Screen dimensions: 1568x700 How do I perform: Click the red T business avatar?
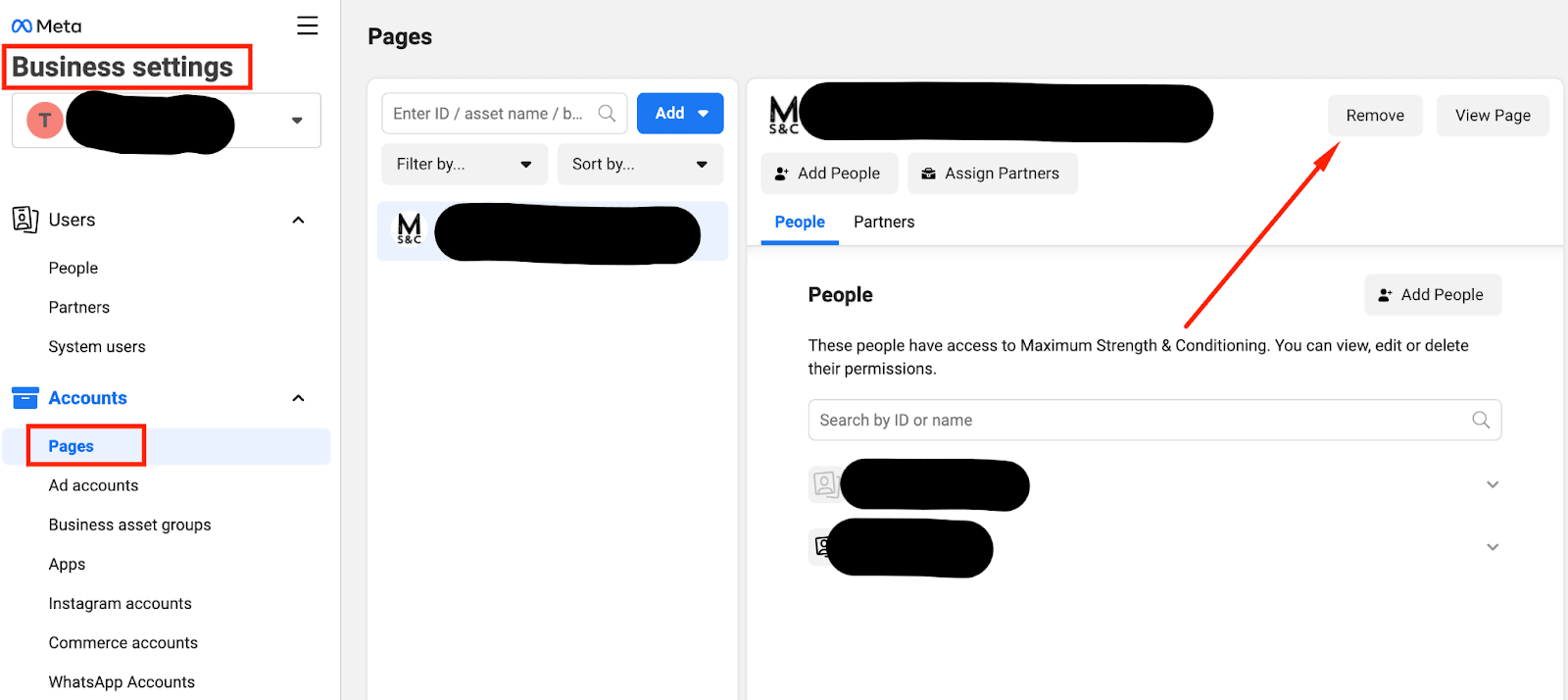(45, 121)
